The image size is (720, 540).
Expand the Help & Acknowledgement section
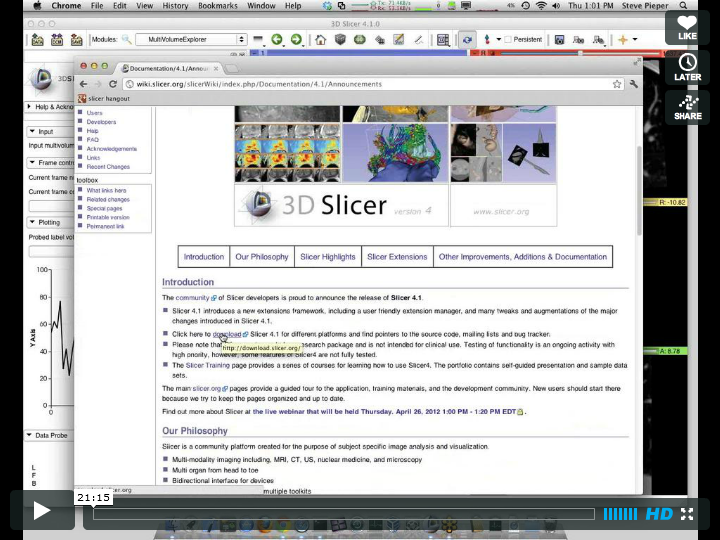click(x=30, y=107)
